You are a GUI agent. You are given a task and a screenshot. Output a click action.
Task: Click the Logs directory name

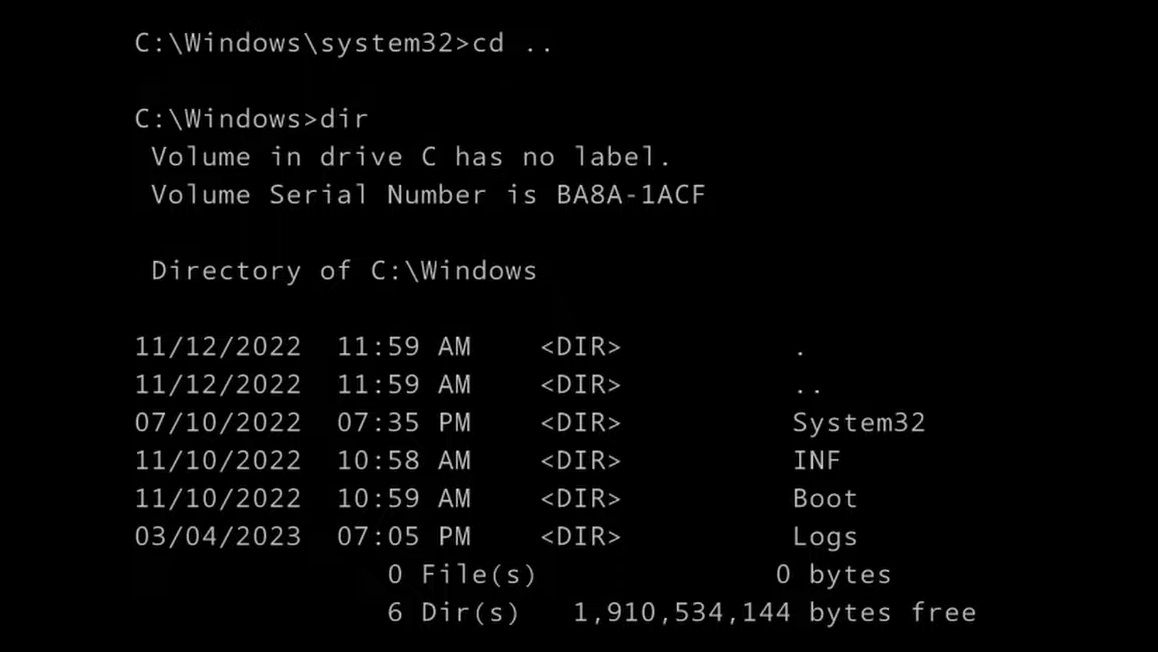[x=824, y=537]
